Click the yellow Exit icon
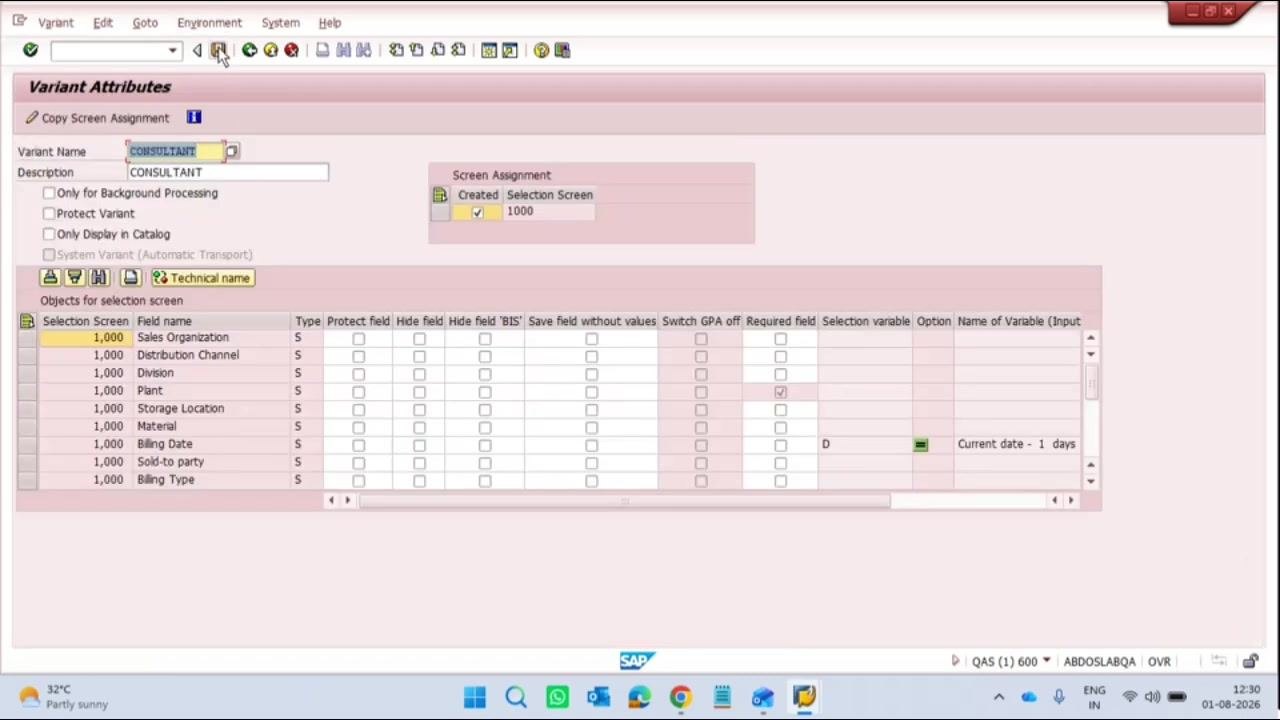The width and height of the screenshot is (1280, 720). click(x=270, y=50)
